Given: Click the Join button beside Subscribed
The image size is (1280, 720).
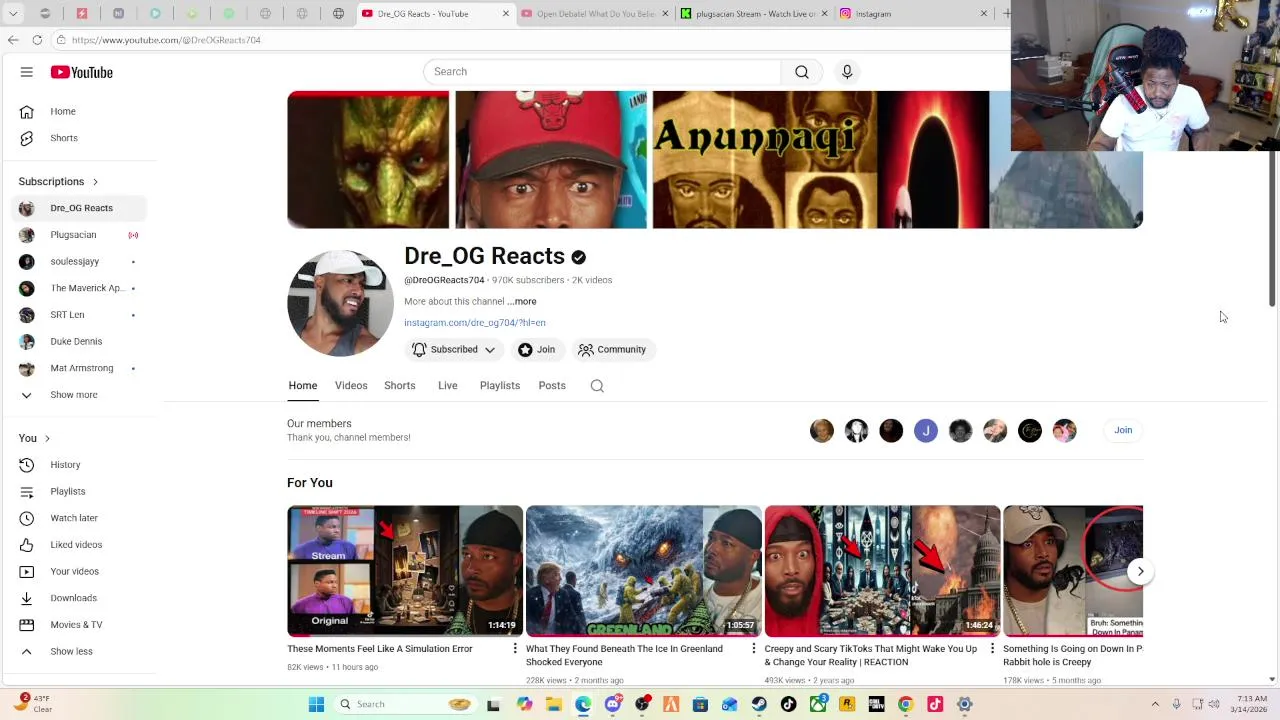Looking at the screenshot, I should (537, 350).
